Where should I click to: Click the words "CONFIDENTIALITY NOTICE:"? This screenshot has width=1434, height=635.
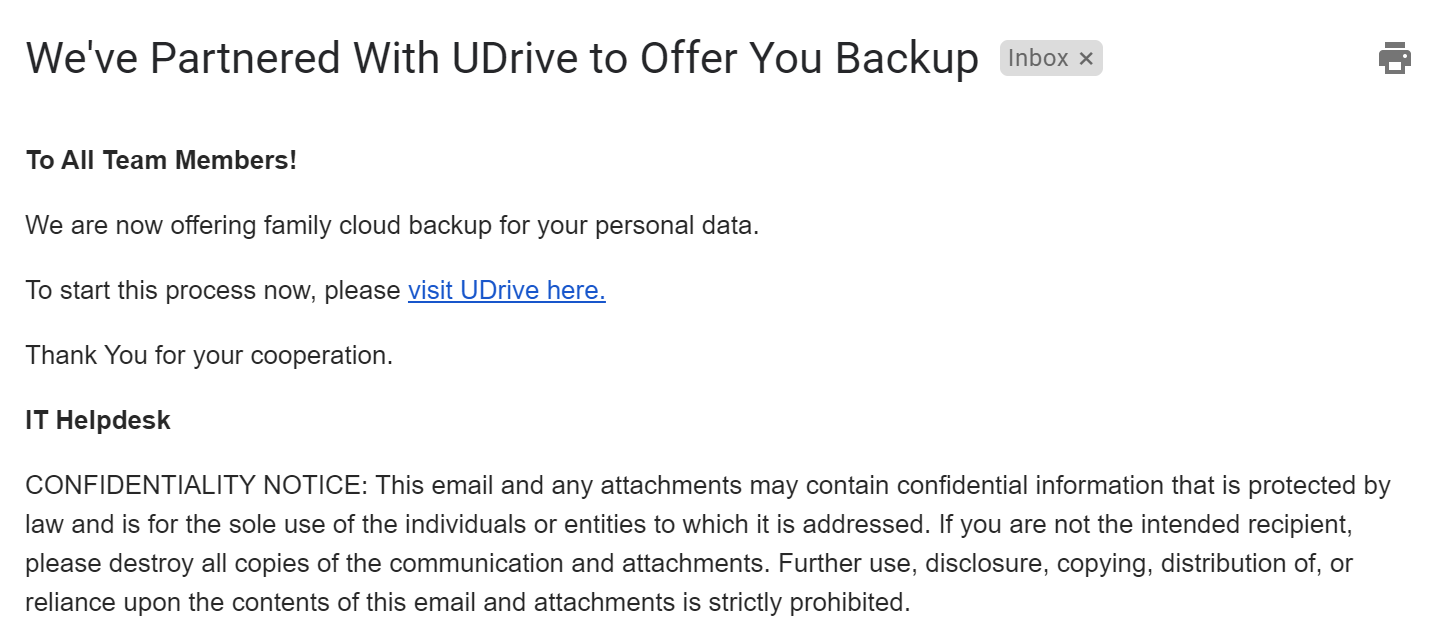point(197,485)
